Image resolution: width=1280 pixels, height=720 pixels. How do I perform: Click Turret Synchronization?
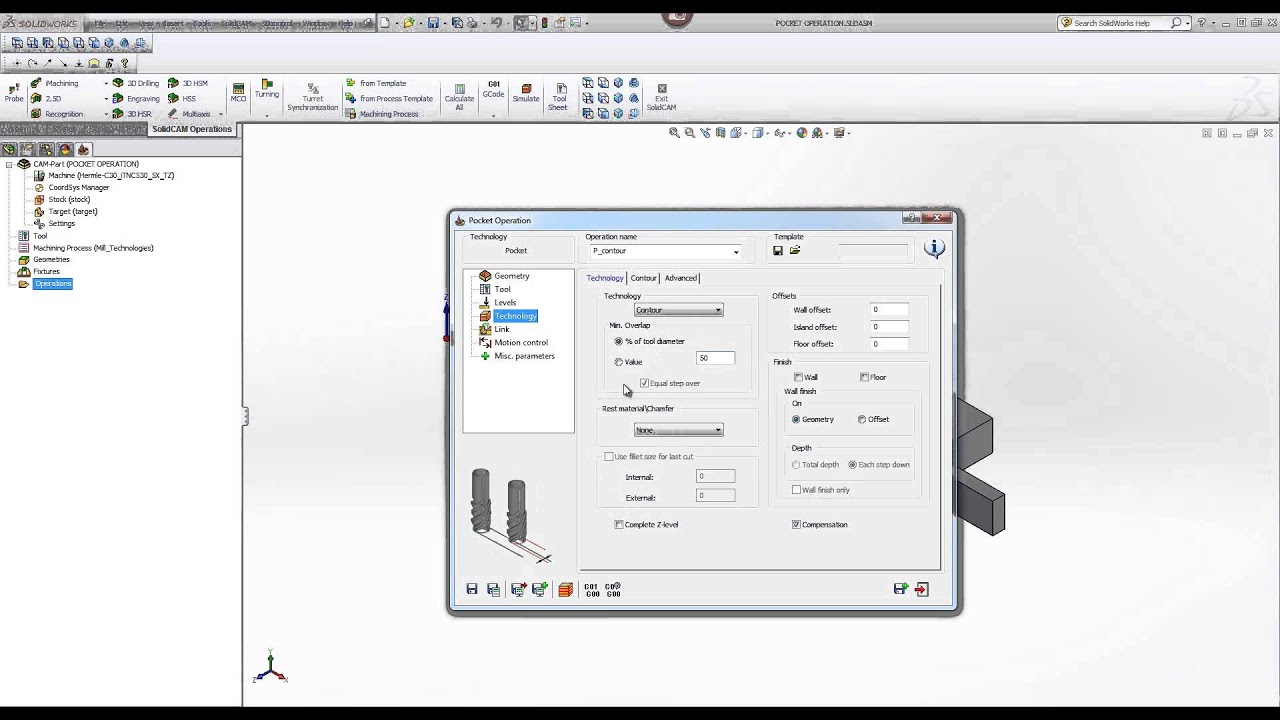(x=312, y=97)
